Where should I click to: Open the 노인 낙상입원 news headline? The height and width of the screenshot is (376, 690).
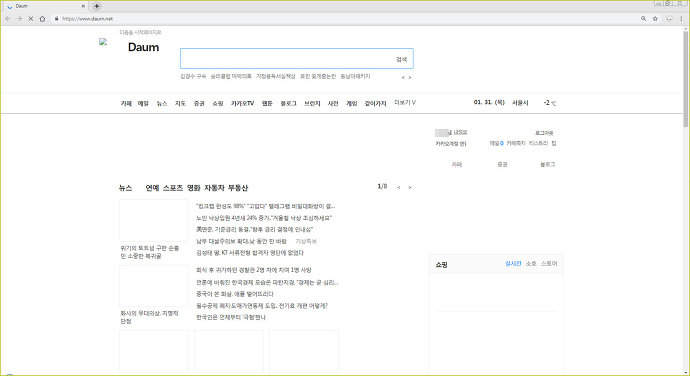point(264,218)
